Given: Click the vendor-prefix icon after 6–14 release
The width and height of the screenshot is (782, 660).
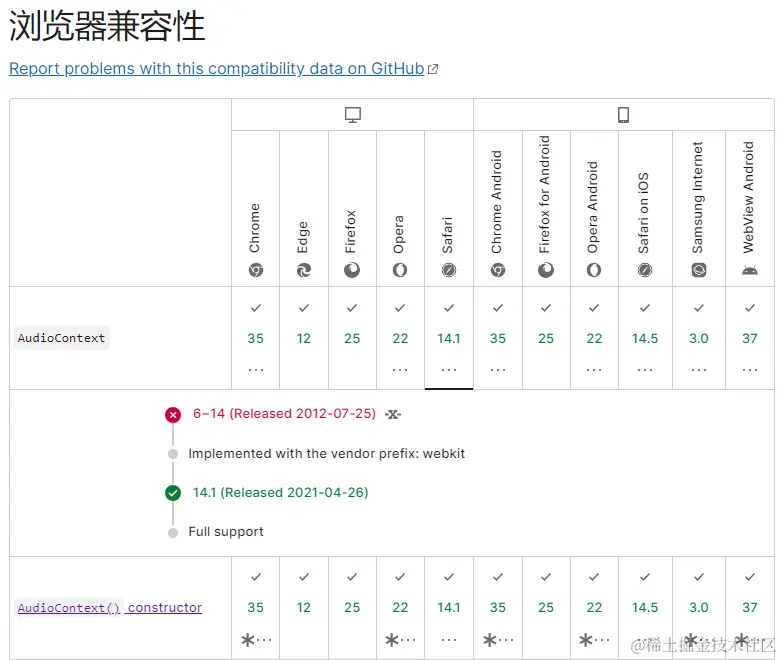Looking at the screenshot, I should pos(393,414).
